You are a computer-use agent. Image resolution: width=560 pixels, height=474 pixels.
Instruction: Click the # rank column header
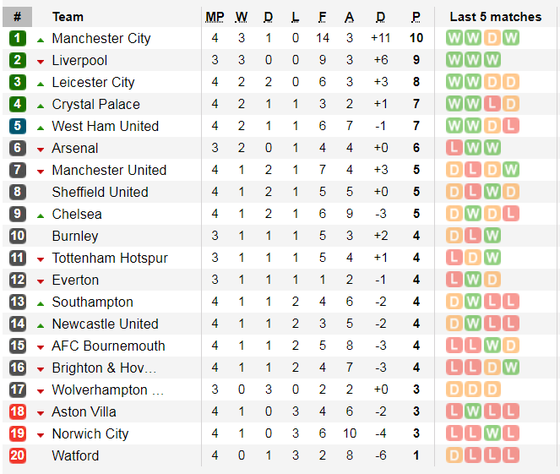coord(17,17)
